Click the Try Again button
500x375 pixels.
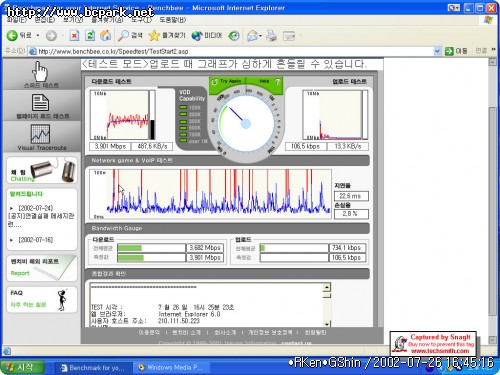click(227, 81)
